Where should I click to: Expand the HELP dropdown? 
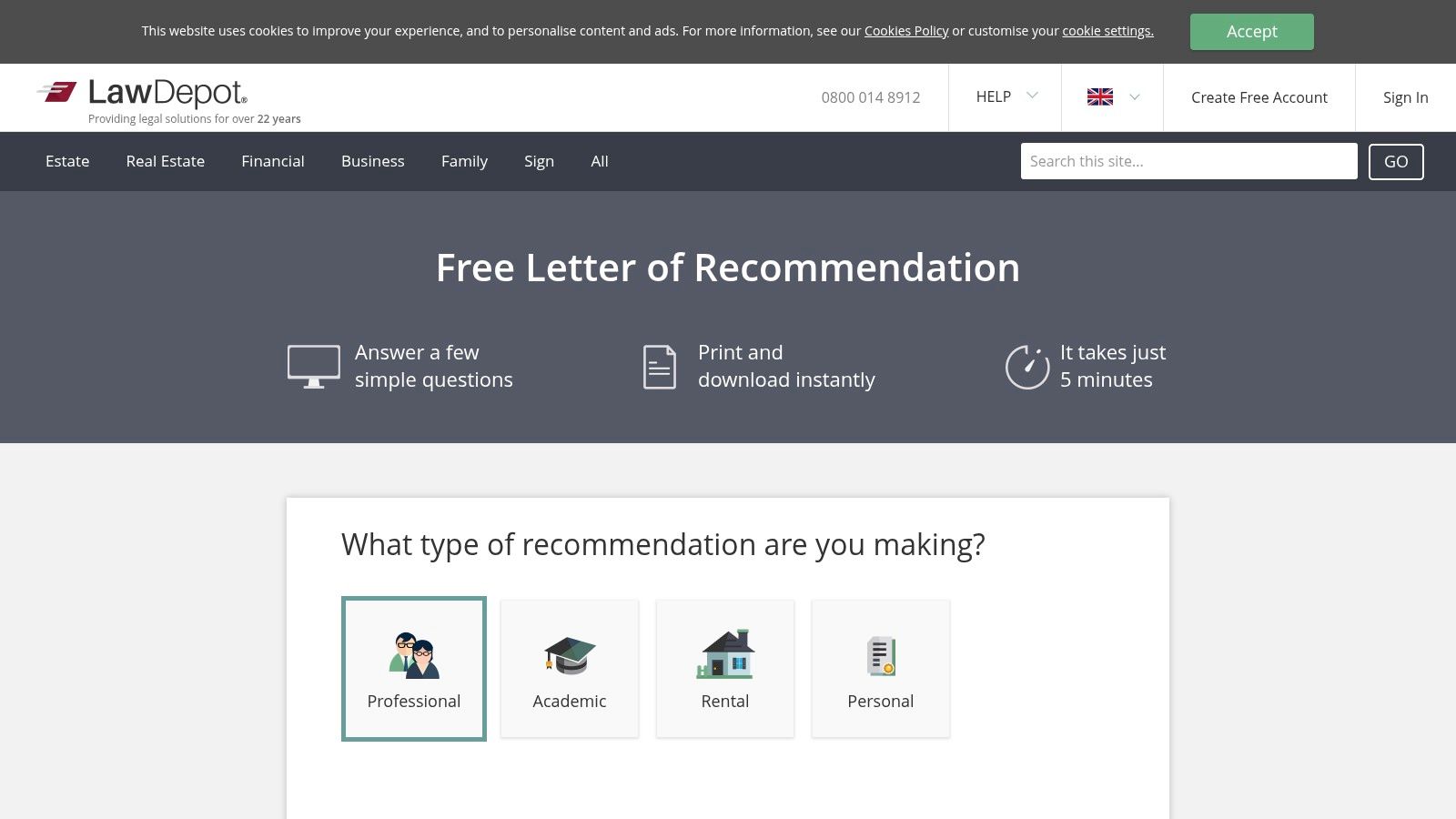click(1005, 97)
